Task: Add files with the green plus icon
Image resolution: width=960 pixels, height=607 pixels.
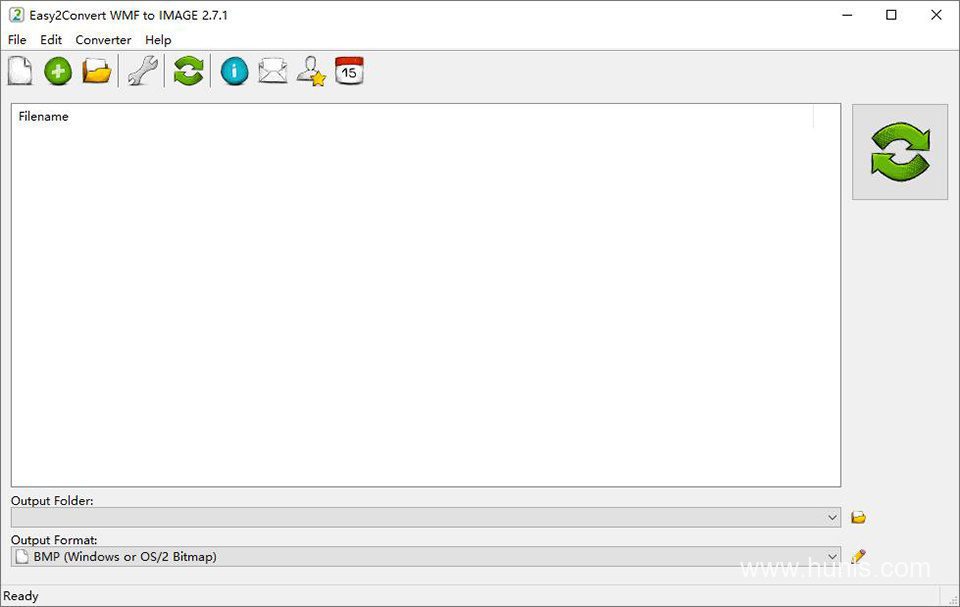Action: [58, 71]
